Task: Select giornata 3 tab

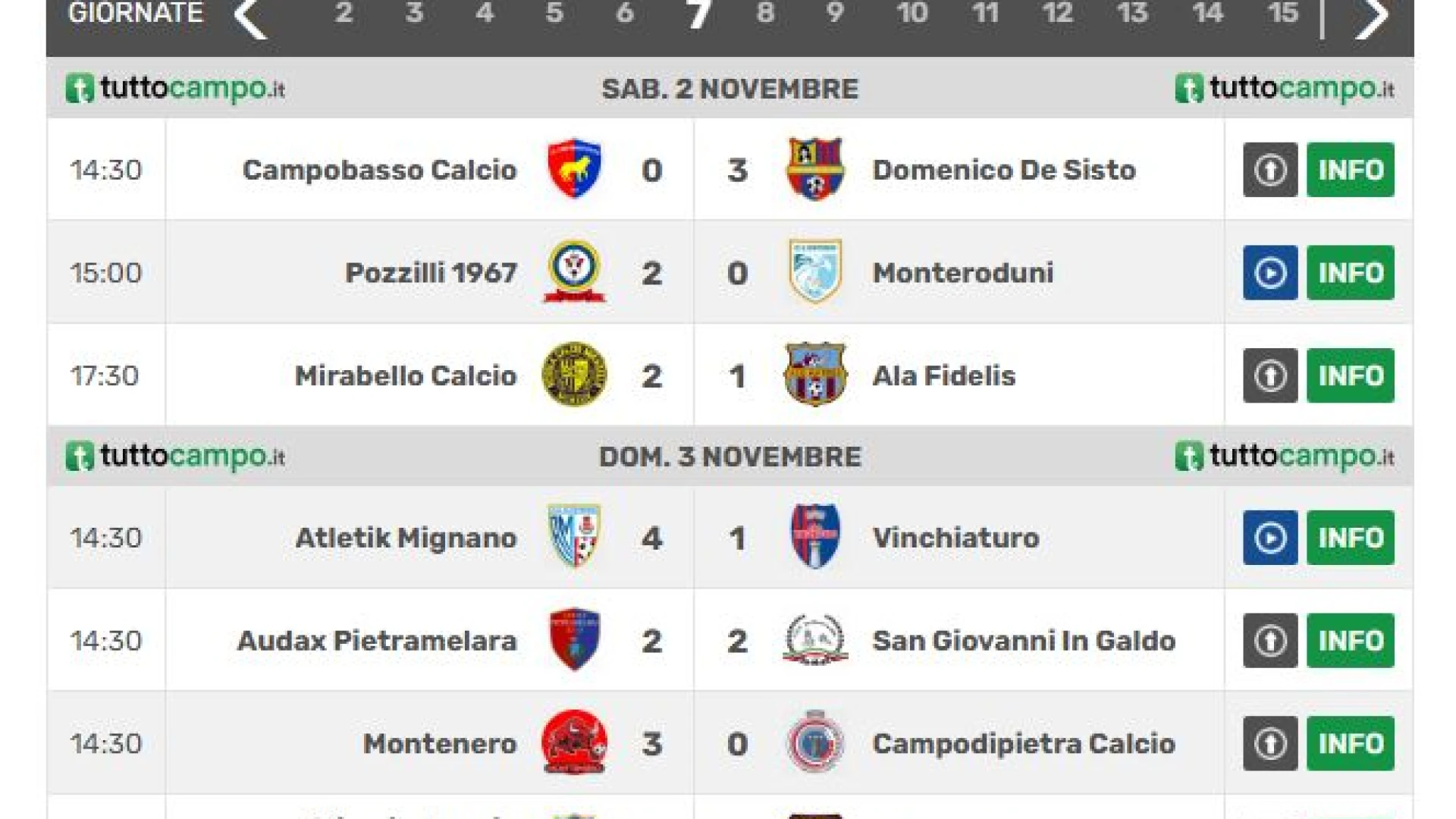Action: coord(414,13)
